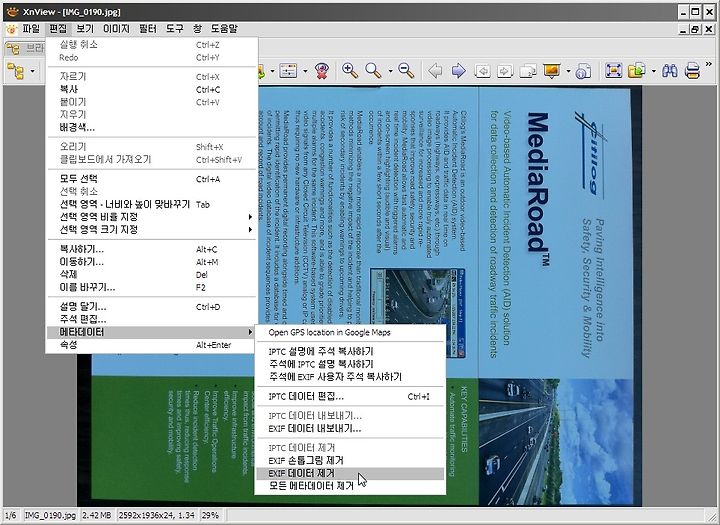
Task: Click the browser tree icon in the toolbar
Action: tap(16, 71)
